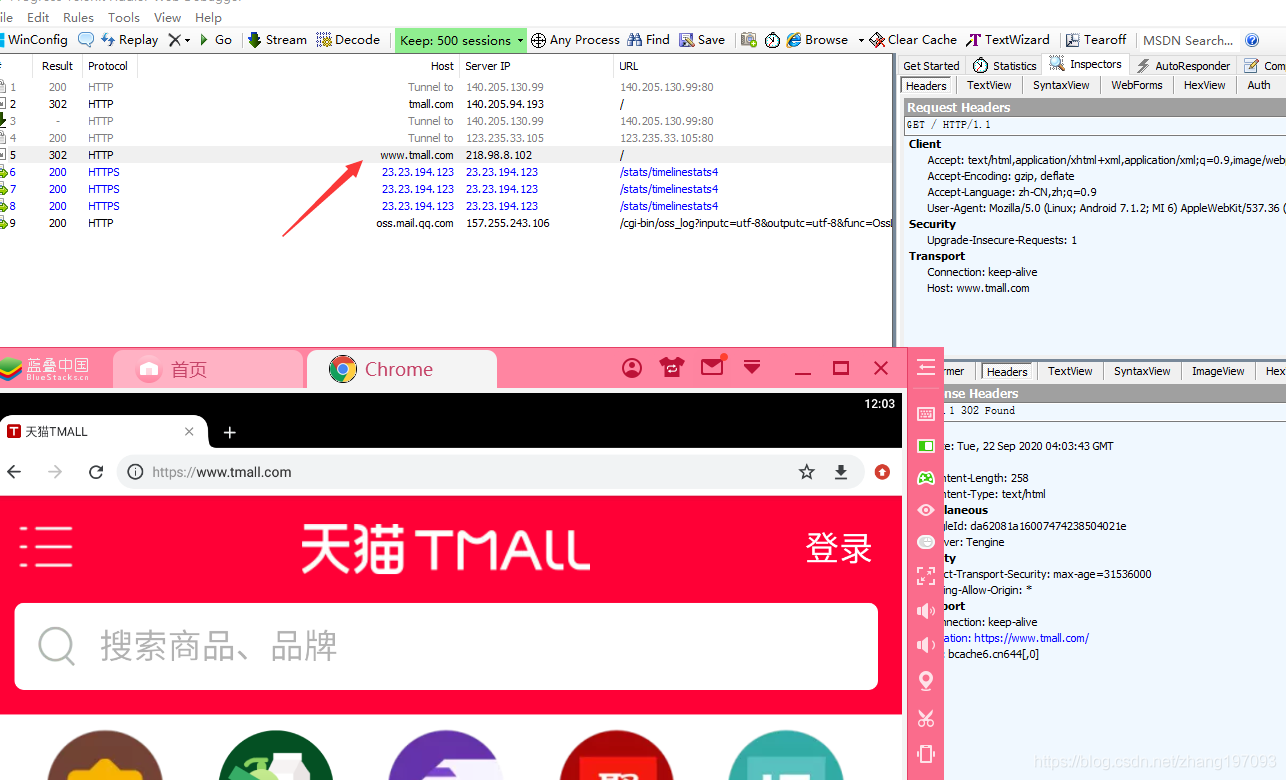The height and width of the screenshot is (780, 1286).
Task: Select session 6 /stats/timelinestats4
Action: click(x=445, y=172)
